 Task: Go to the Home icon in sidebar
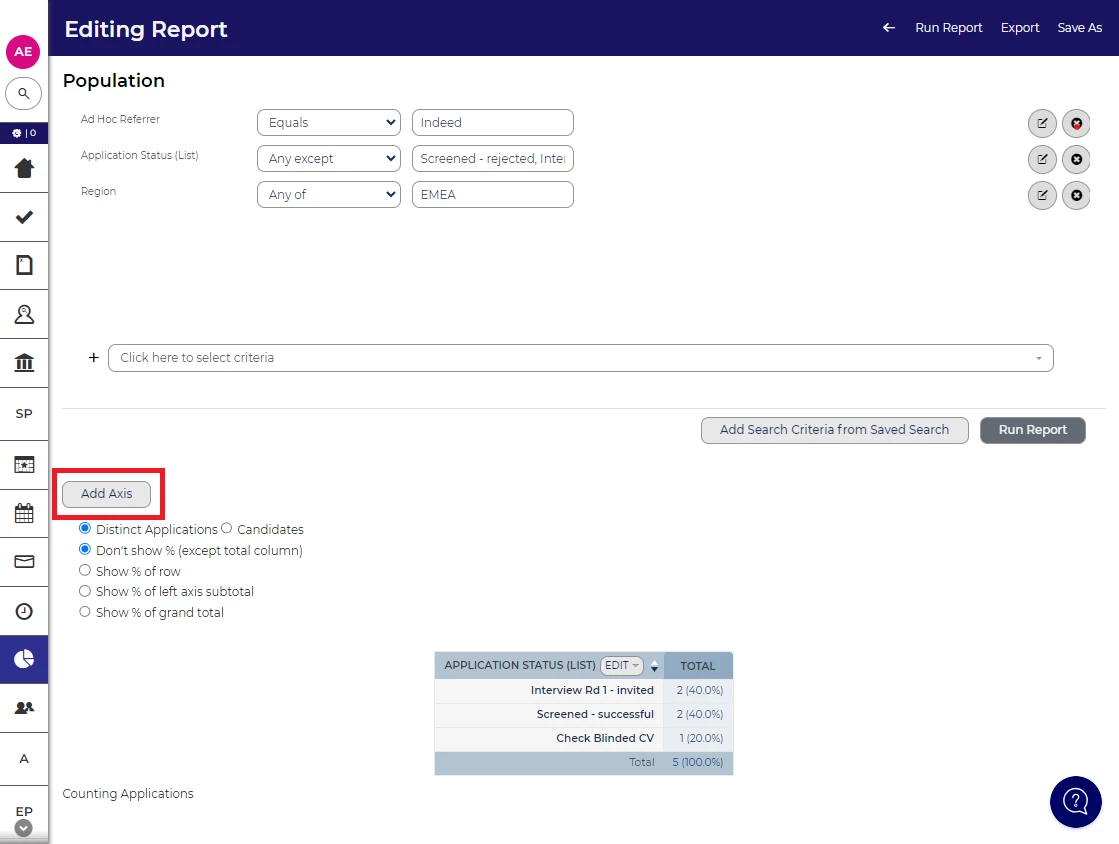coord(24,168)
